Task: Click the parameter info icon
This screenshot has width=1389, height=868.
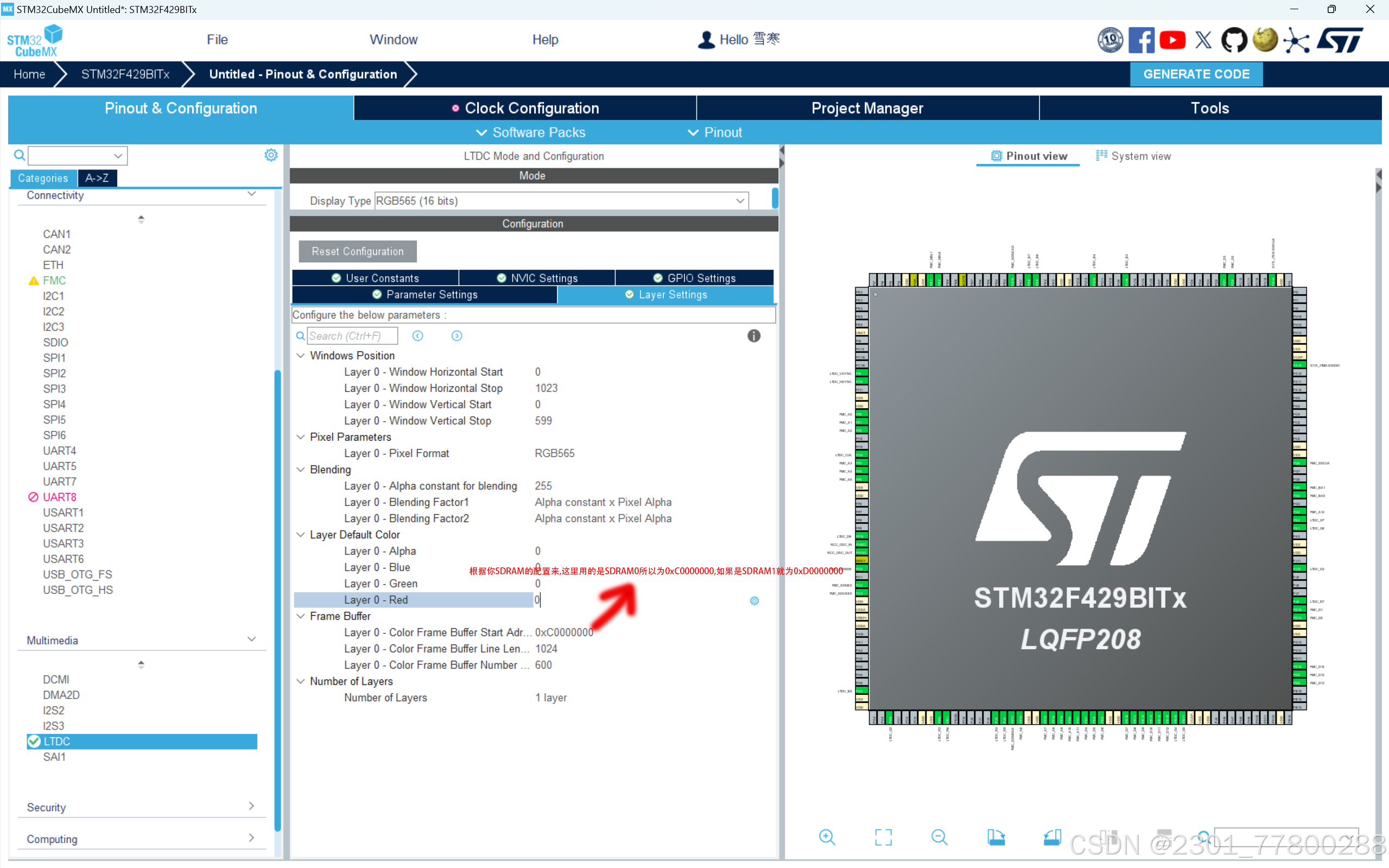Action: 753,336
